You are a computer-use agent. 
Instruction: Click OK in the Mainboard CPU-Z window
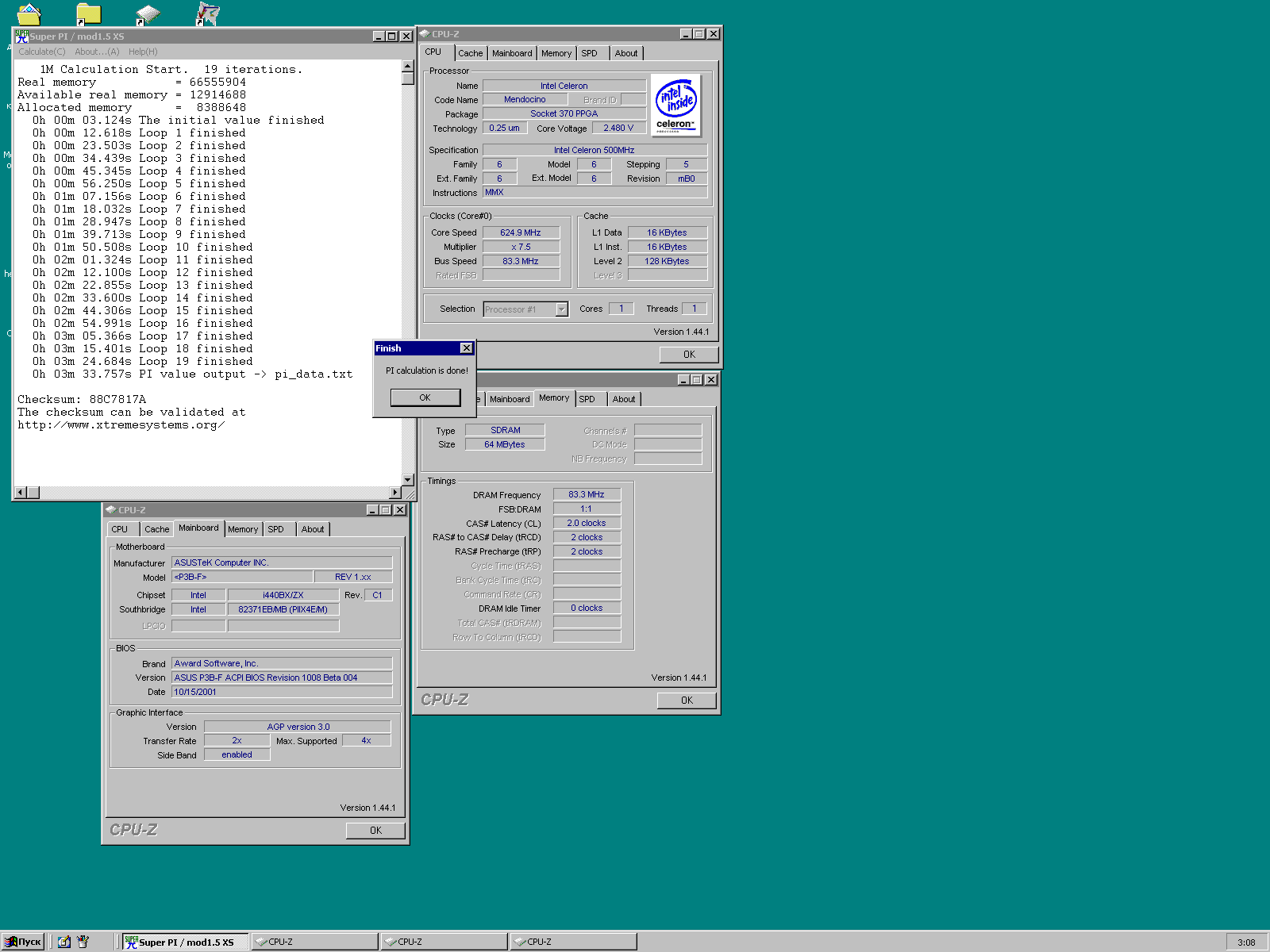(x=375, y=831)
